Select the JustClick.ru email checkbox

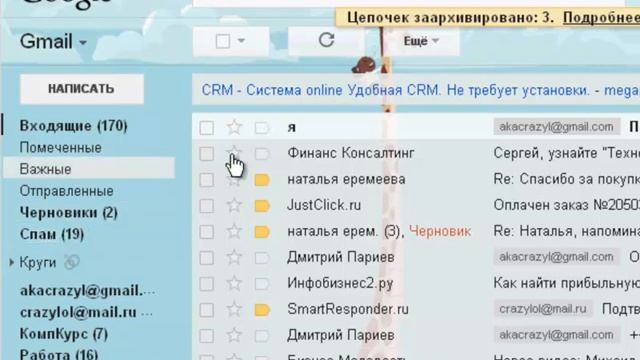pos(207,206)
